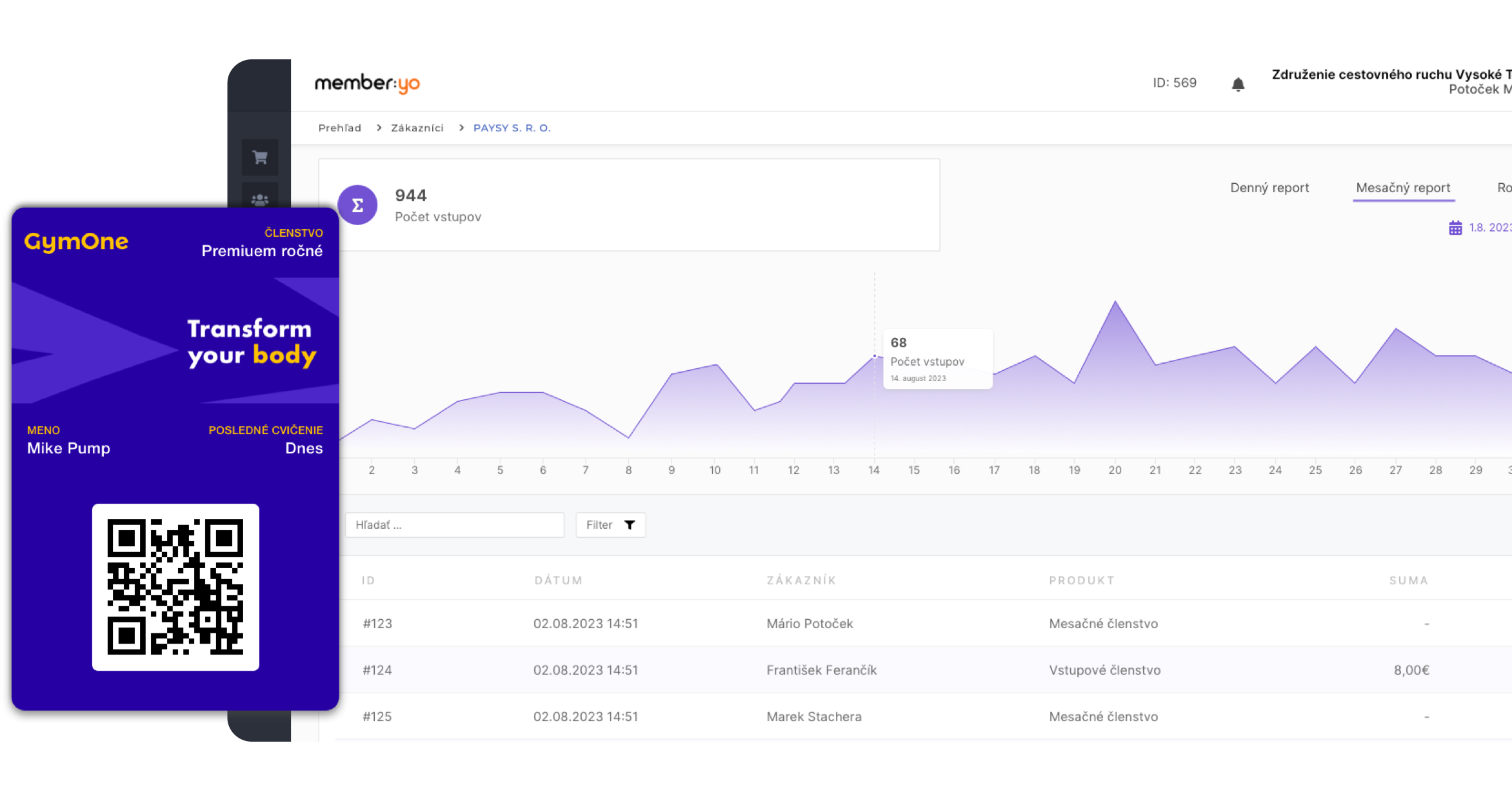This screenshot has width=1512, height=801.
Task: Sort by DÁTUM column header
Action: [559, 580]
